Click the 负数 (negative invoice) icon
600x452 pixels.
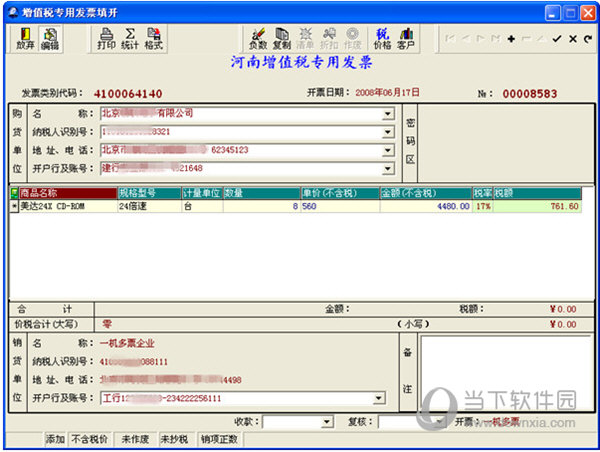pos(258,39)
